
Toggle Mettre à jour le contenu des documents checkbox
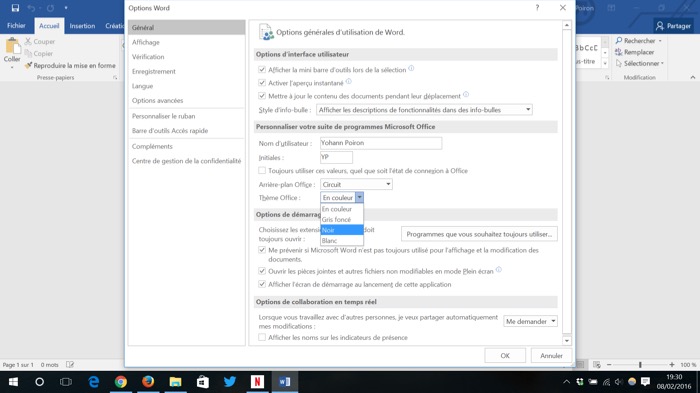point(262,96)
